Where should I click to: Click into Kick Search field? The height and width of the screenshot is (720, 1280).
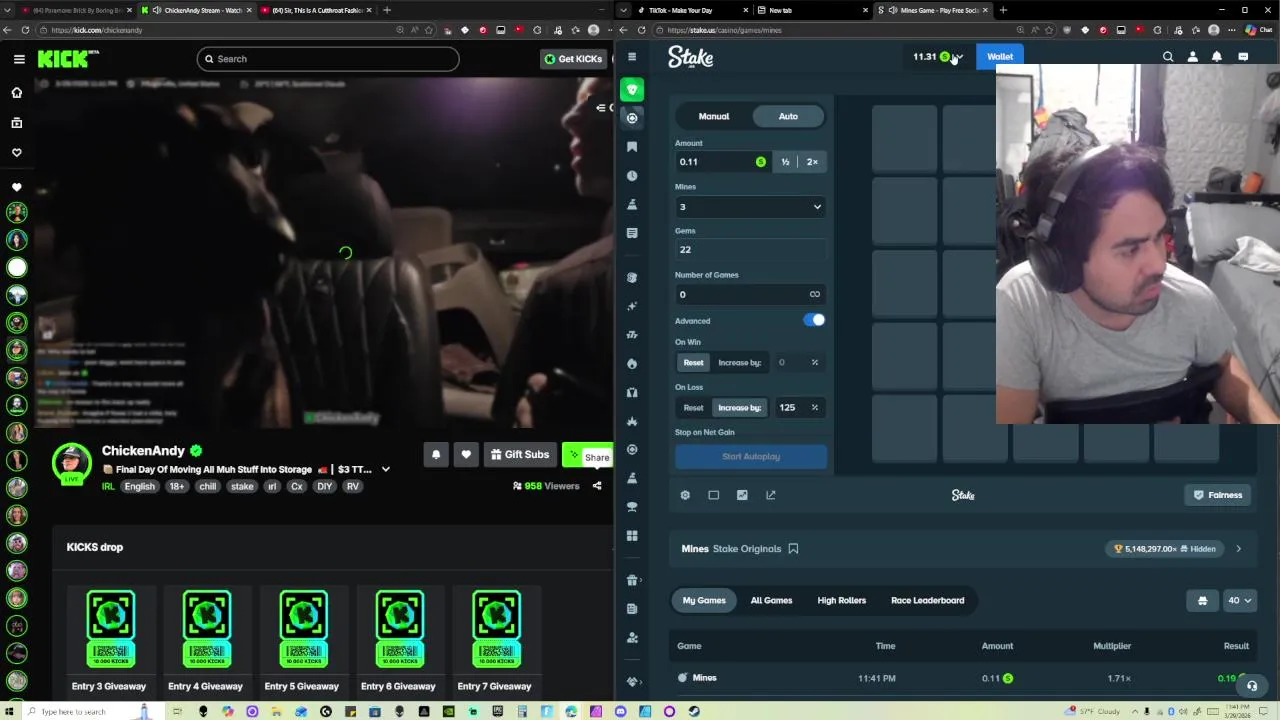click(x=328, y=59)
